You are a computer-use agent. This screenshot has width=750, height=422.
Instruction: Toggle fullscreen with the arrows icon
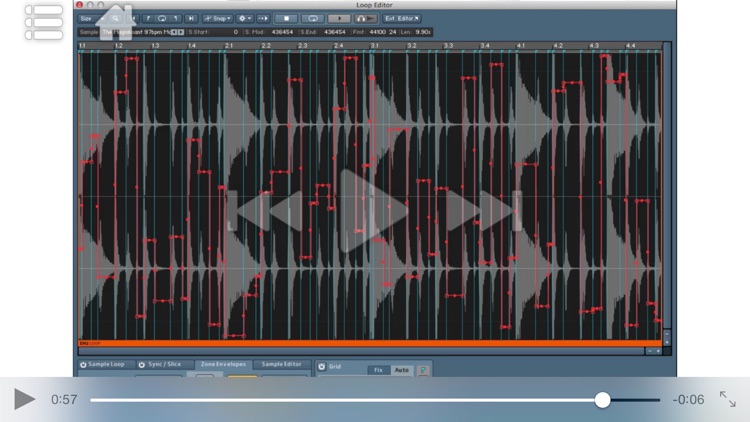click(x=728, y=399)
